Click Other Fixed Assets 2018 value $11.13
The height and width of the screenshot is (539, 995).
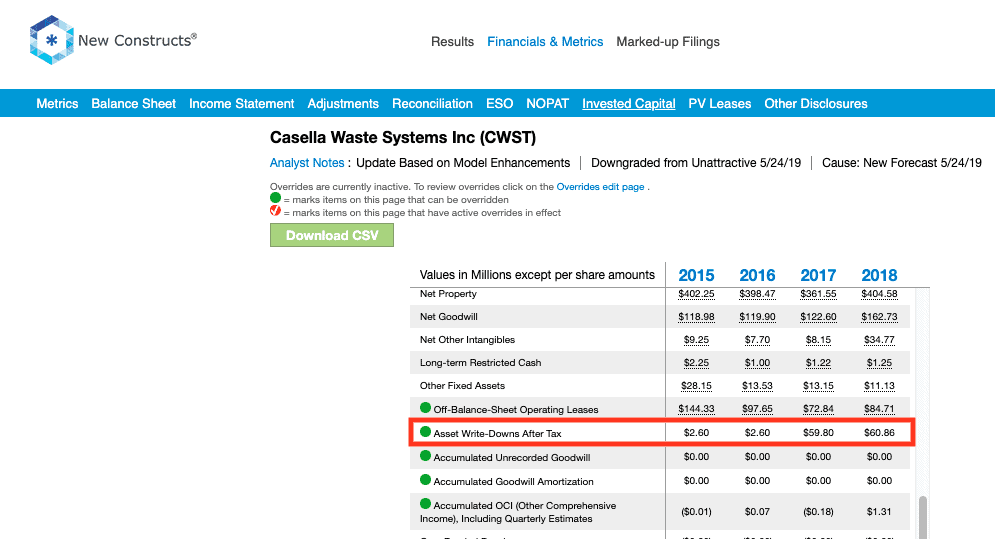coord(879,385)
